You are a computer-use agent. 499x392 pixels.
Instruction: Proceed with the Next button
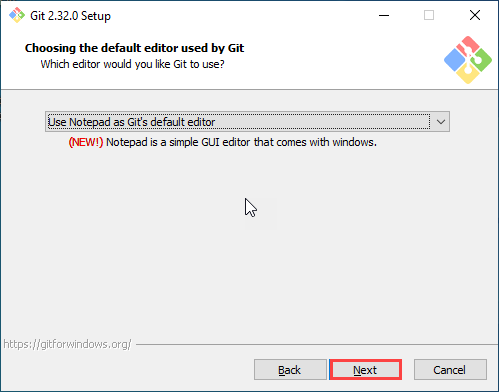point(365,370)
